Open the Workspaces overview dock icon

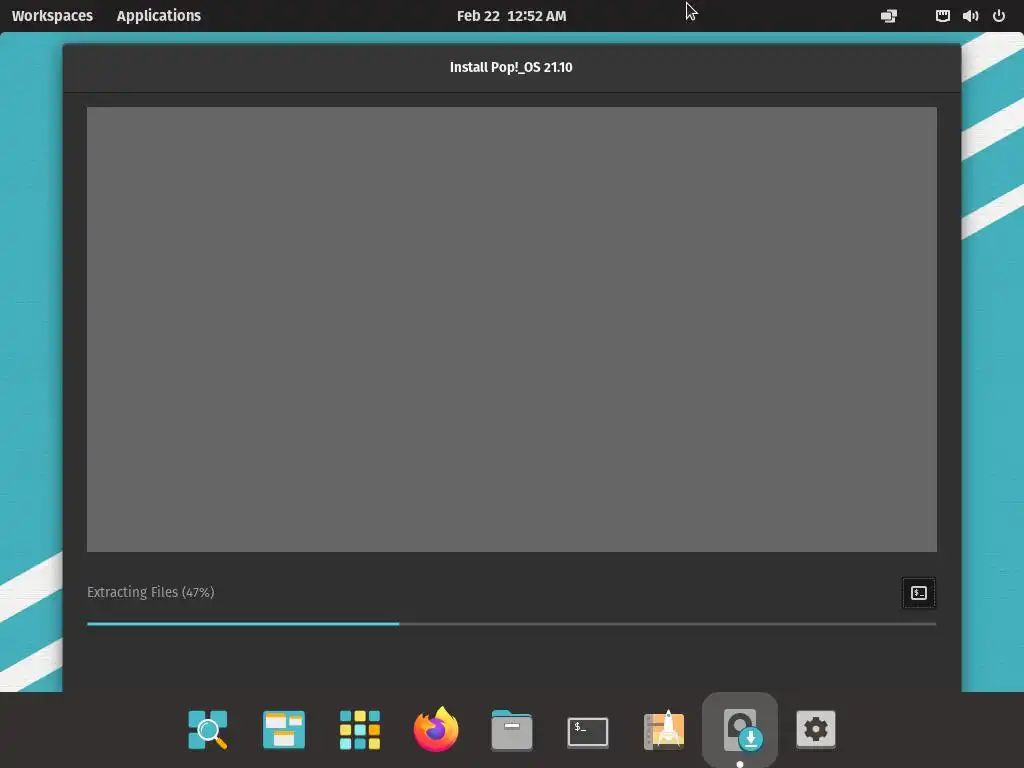(x=283, y=729)
